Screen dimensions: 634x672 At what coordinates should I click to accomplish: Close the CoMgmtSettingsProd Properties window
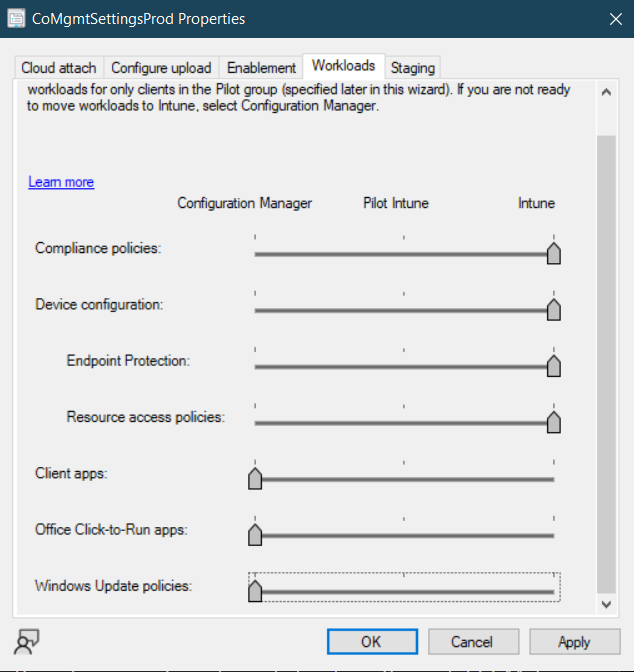pyautogui.click(x=616, y=19)
